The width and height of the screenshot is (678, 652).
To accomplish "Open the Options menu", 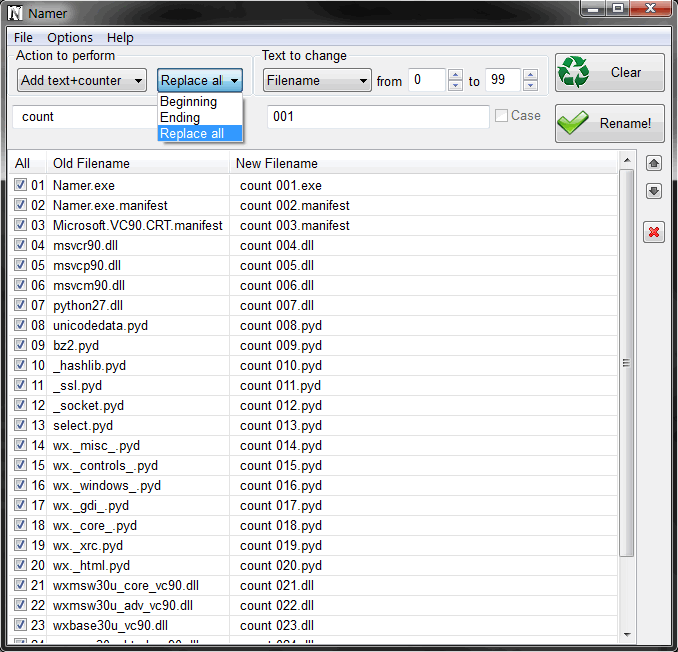I will pyautogui.click(x=70, y=38).
